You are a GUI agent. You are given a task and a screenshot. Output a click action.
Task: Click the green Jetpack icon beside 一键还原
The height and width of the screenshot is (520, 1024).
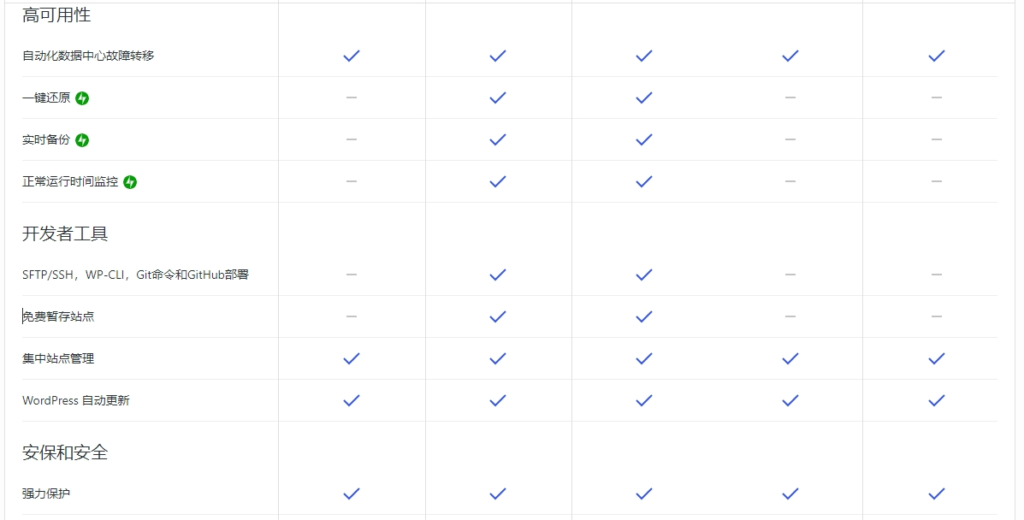tap(82, 98)
